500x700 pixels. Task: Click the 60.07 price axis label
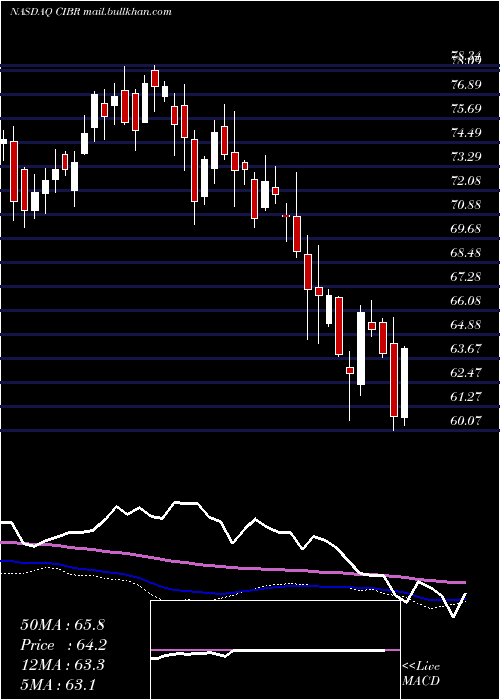(x=466, y=421)
